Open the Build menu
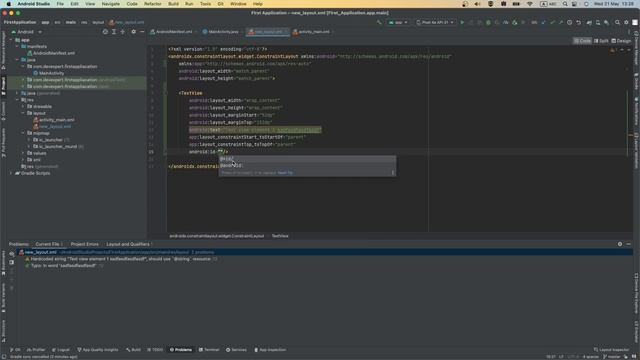 click(x=173, y=4)
